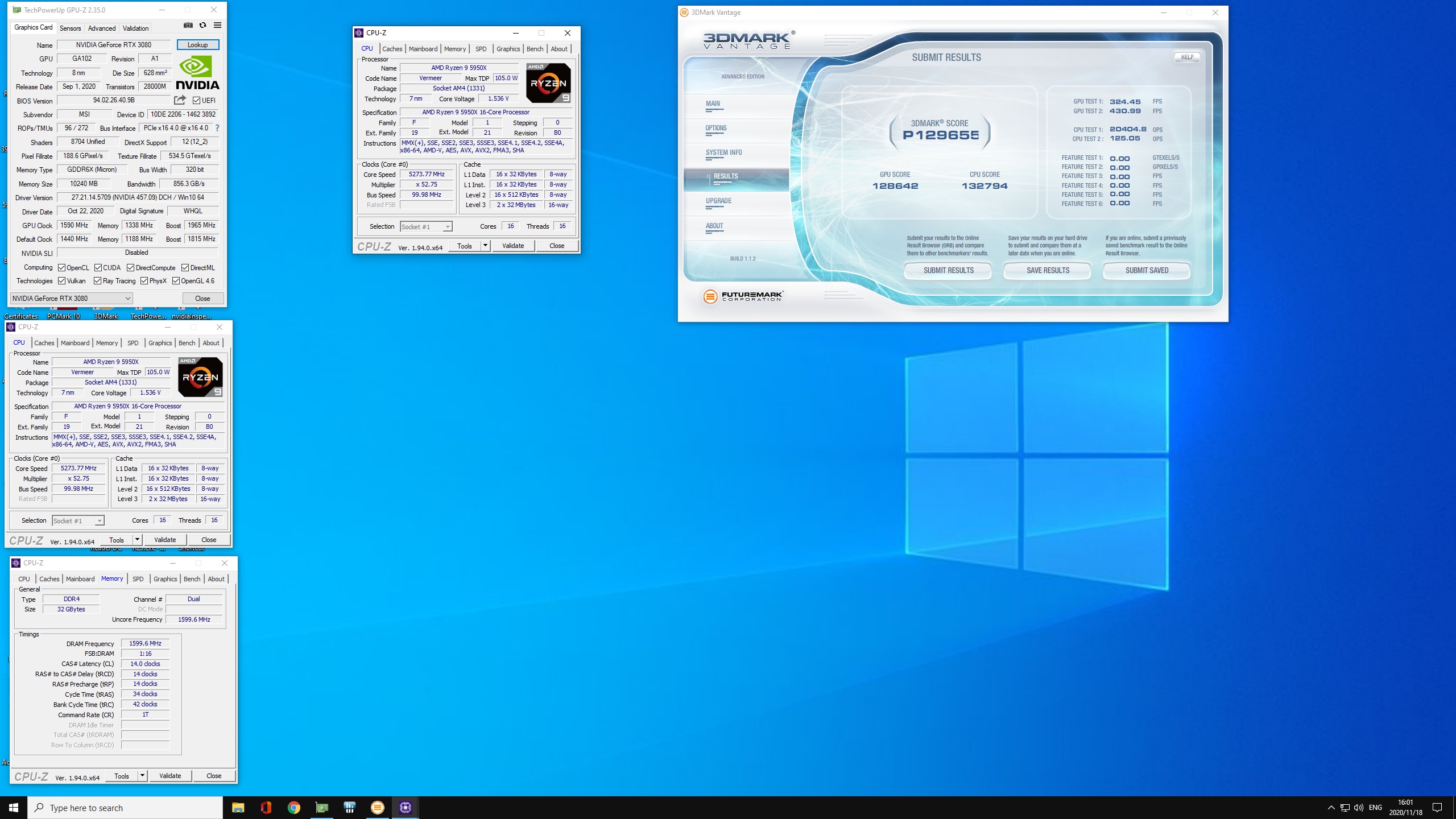Click GPU-Z taskbar icon
This screenshot has height=819, width=1456.
point(321,808)
